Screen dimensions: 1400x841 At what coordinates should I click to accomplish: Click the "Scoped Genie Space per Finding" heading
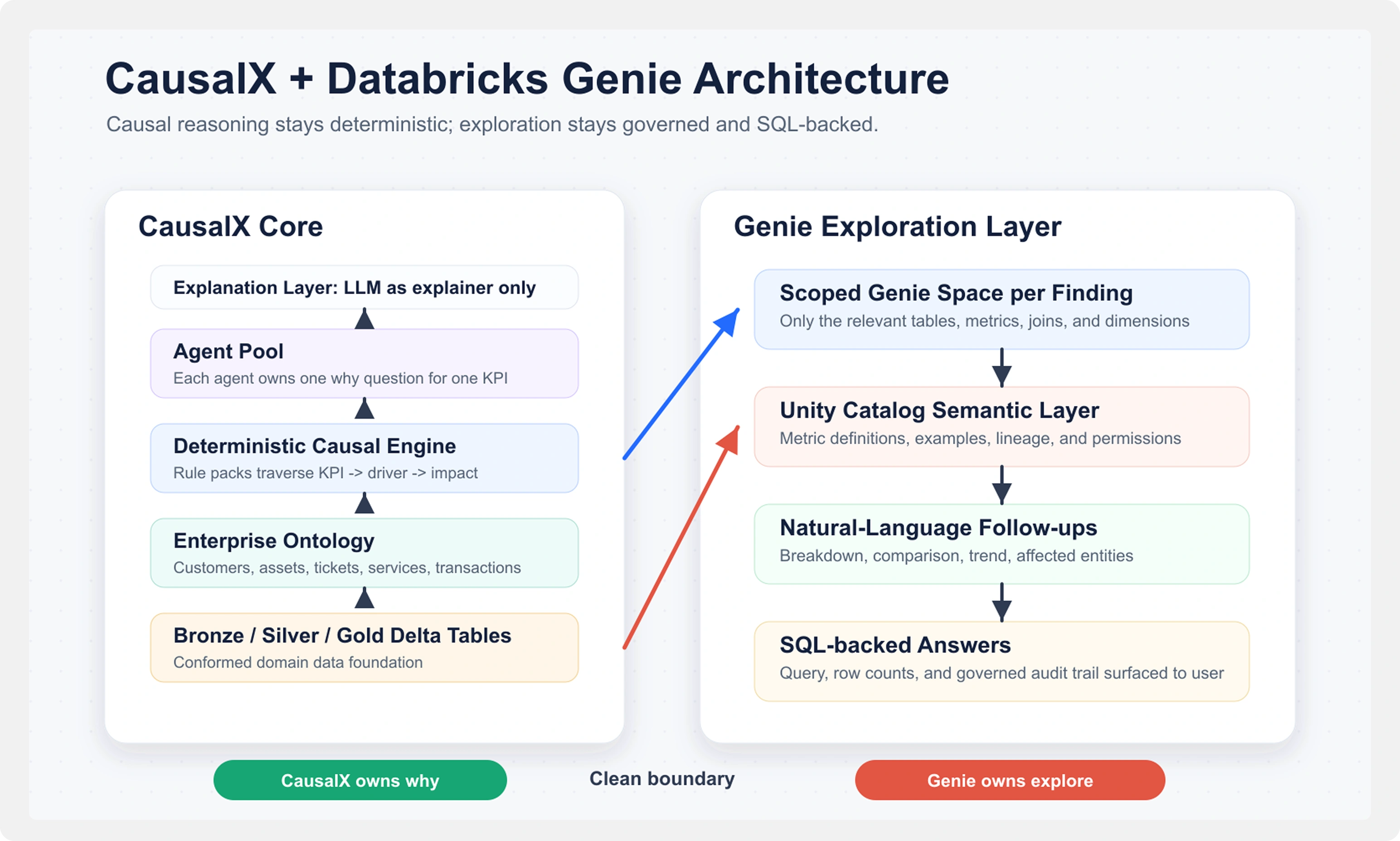click(x=956, y=293)
